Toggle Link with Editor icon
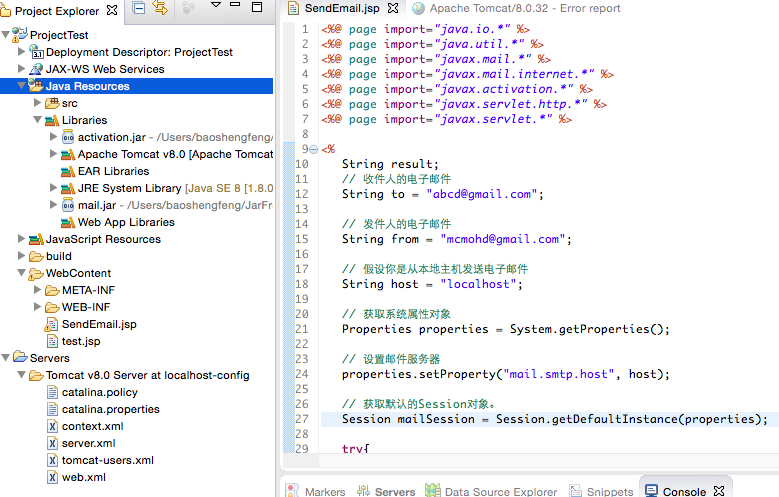Viewport: 779px width, 497px height. pyautogui.click(x=160, y=8)
